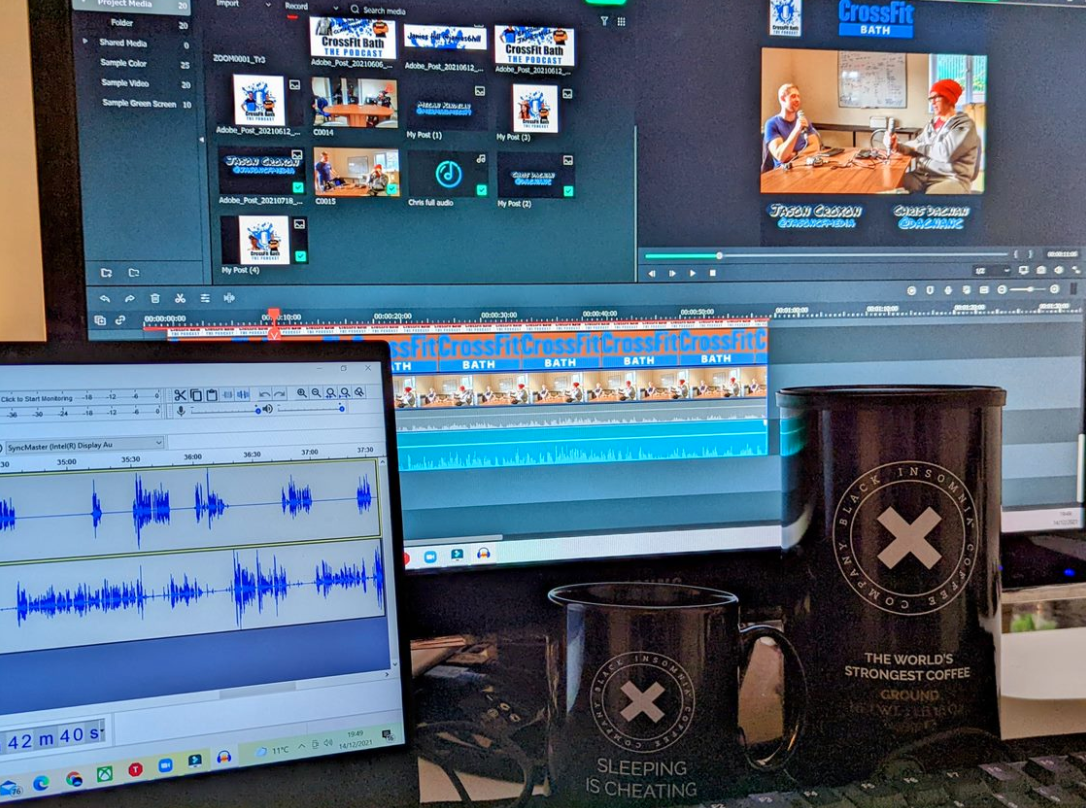The width and height of the screenshot is (1086, 808).
Task: Click the add new folder icon in Filmora
Action: [x=106, y=273]
